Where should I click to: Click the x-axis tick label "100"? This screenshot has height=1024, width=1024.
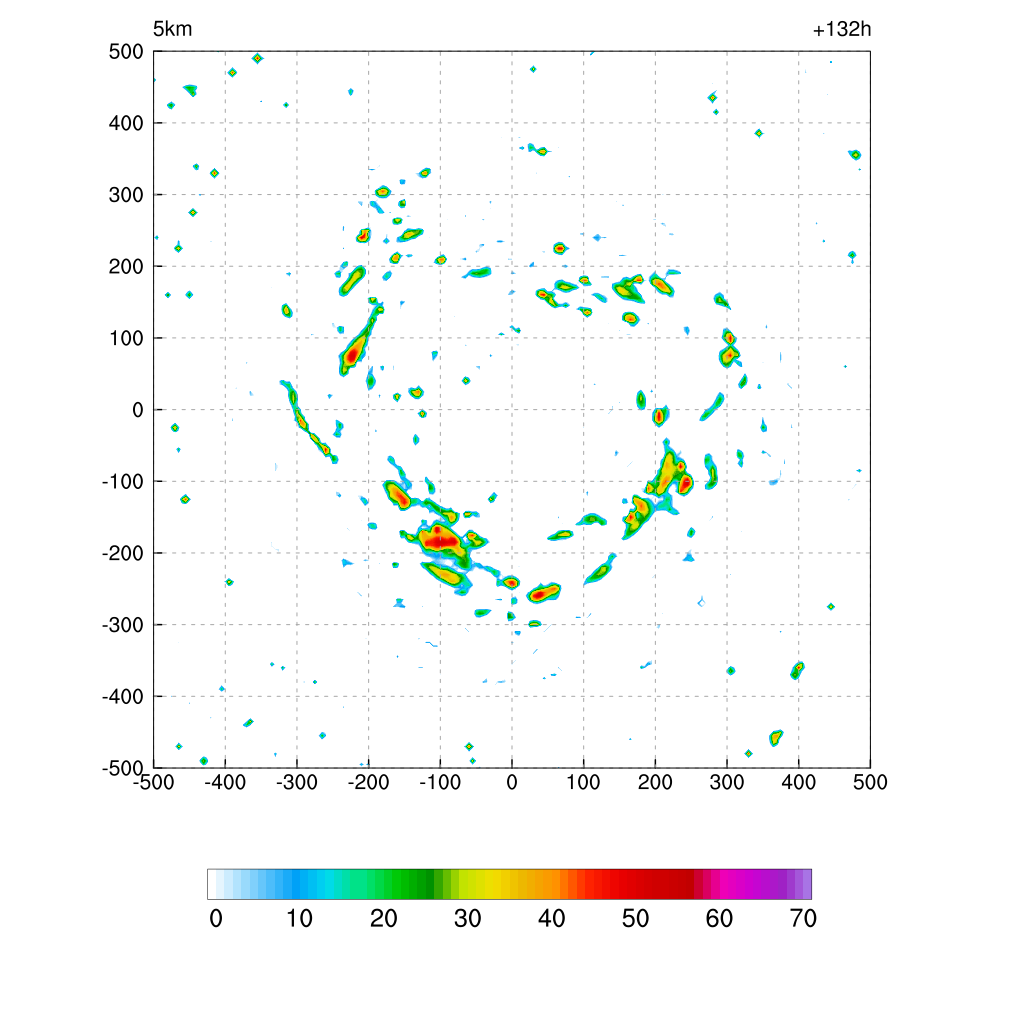(x=583, y=782)
